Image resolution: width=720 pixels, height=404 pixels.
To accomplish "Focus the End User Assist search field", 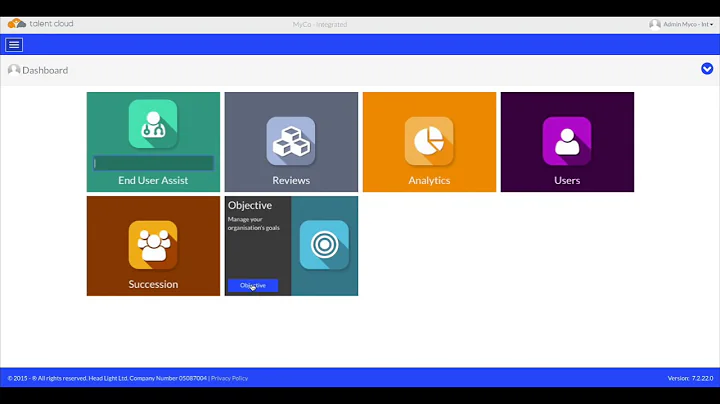I will 153,163.
